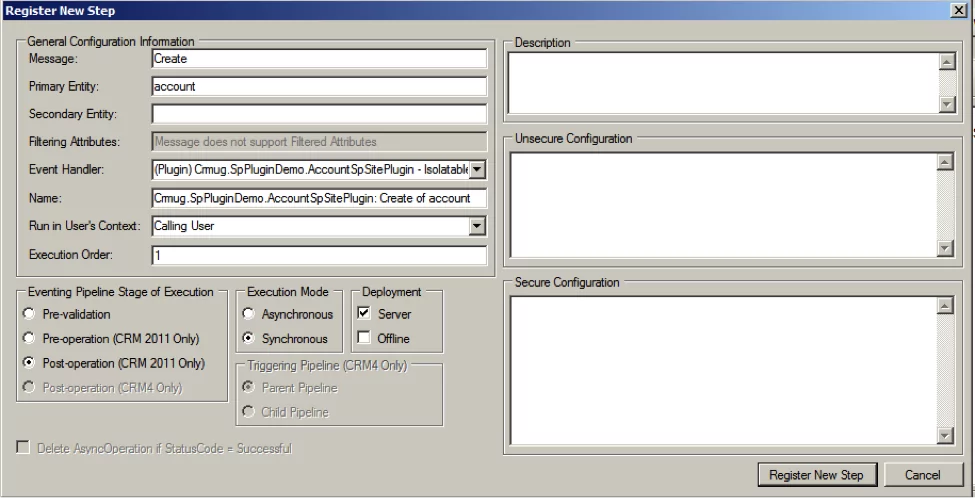975x498 pixels.
Task: Click the Description scrollbar down arrow
Action: click(x=946, y=104)
